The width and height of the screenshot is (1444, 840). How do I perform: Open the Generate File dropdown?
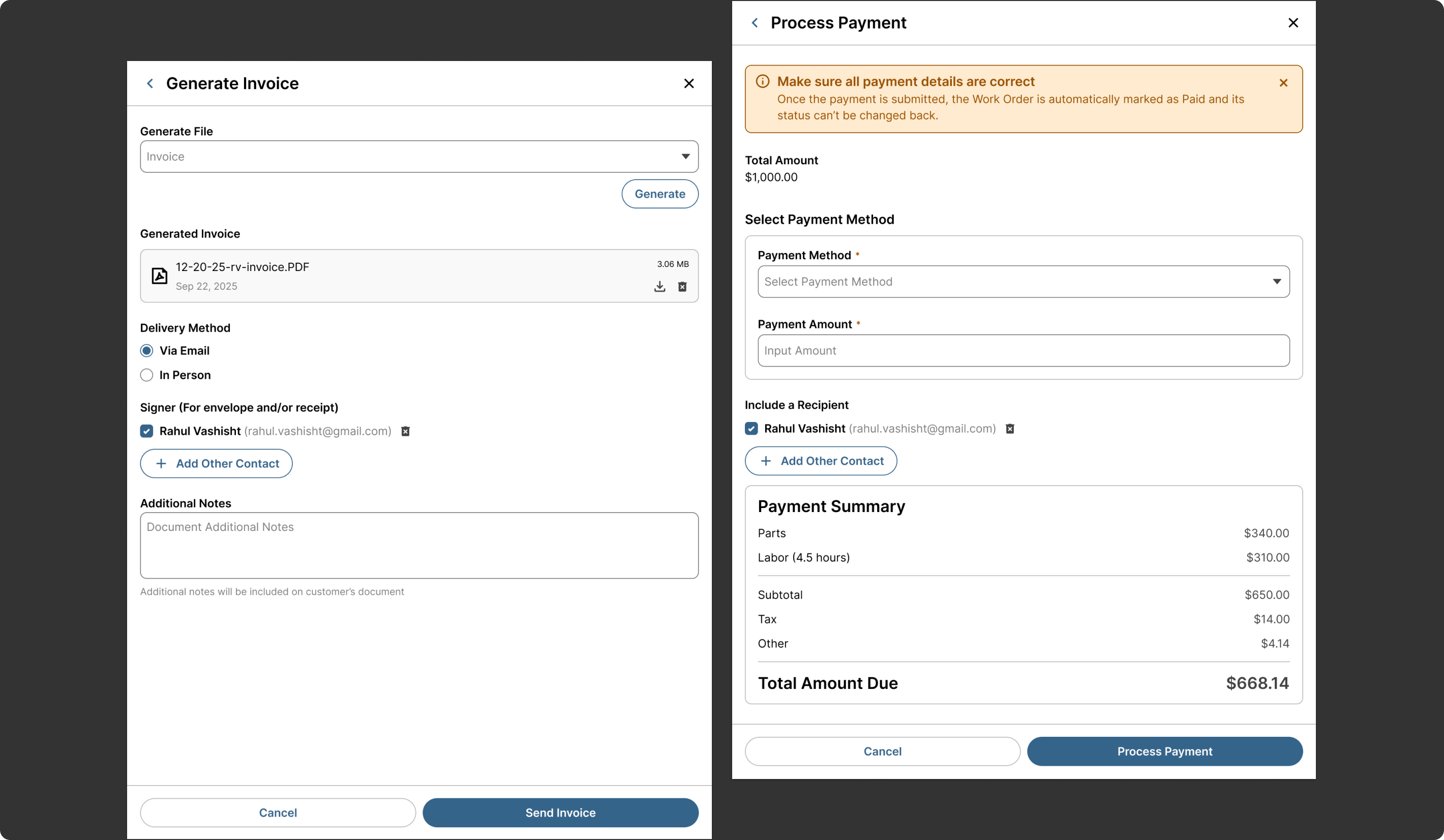(x=419, y=157)
